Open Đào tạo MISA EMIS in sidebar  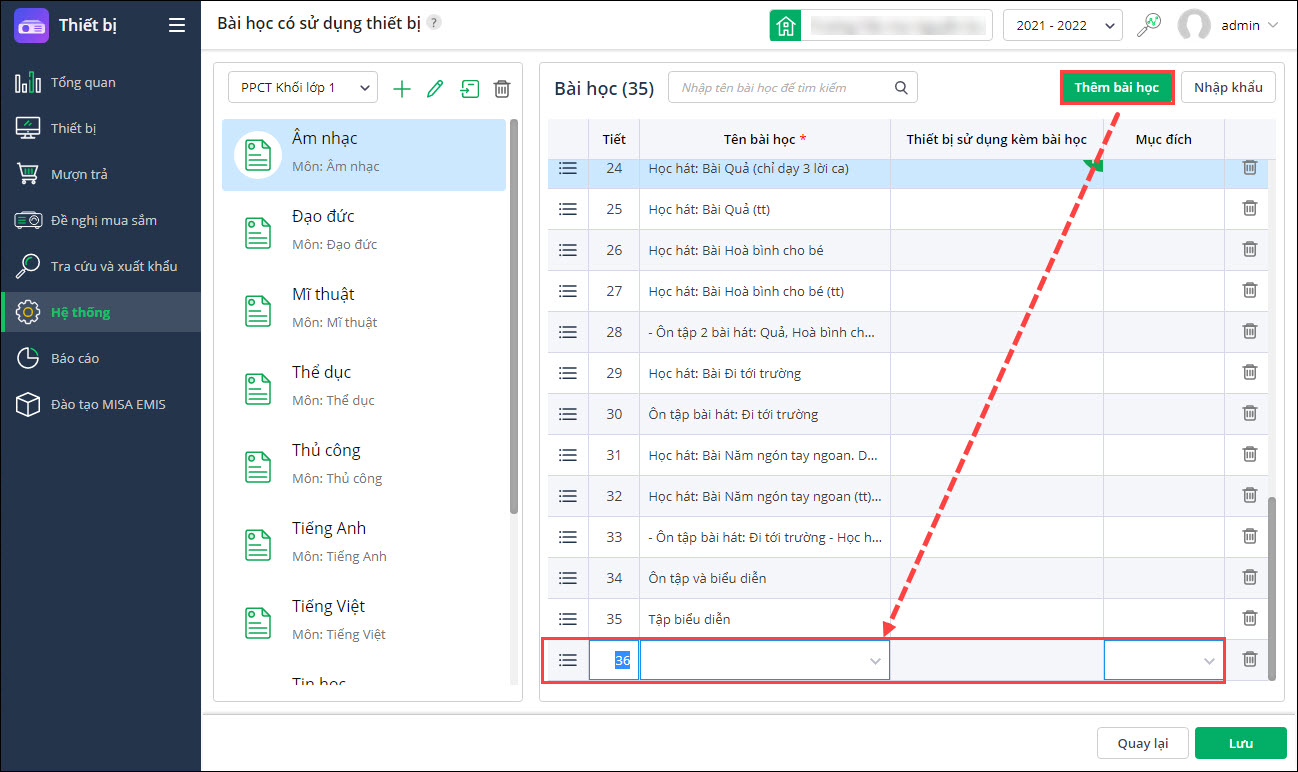(100, 404)
